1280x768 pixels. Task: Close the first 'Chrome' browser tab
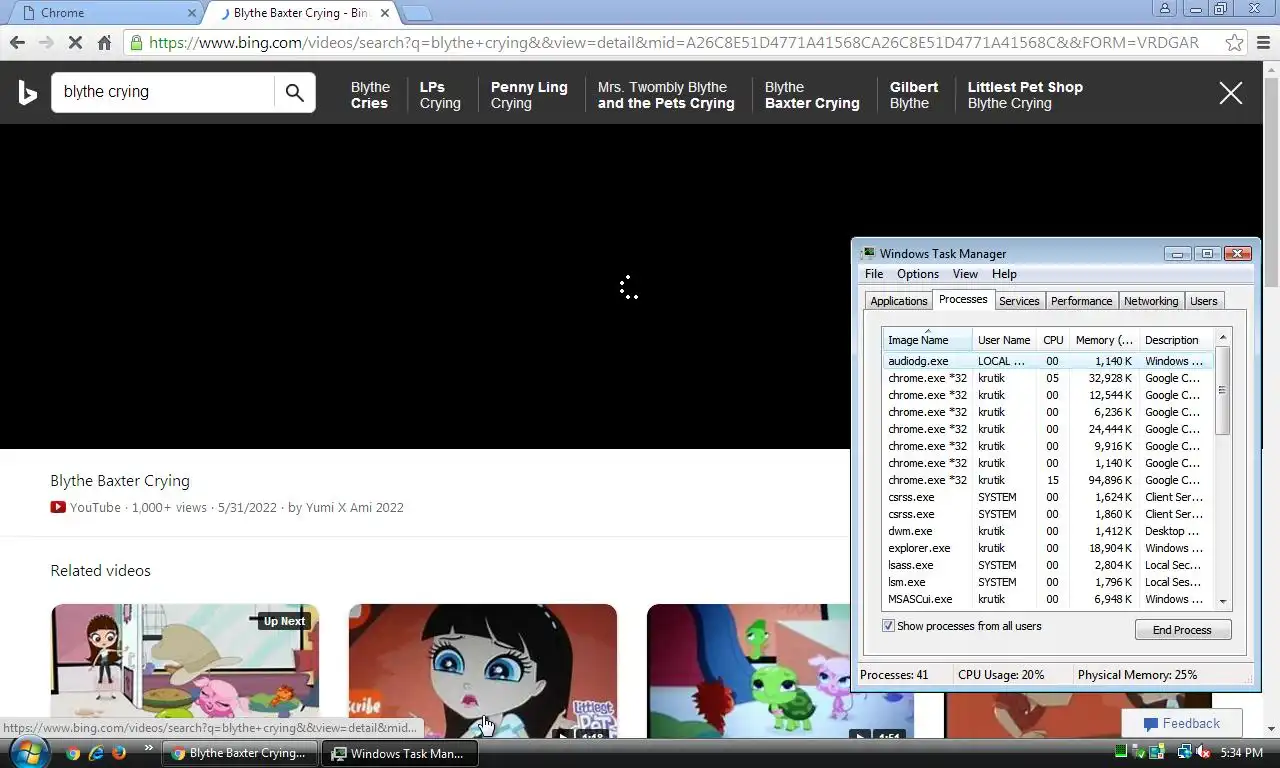192,13
